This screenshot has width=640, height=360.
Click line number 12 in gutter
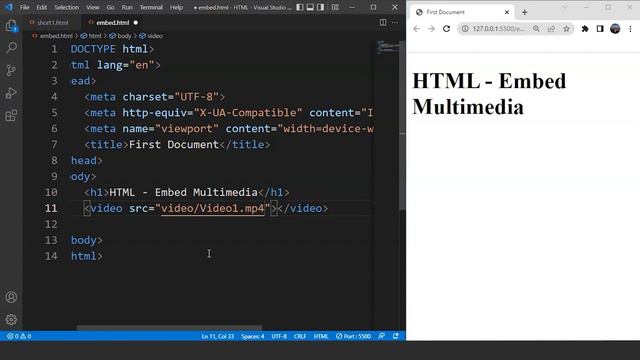tap(51, 224)
